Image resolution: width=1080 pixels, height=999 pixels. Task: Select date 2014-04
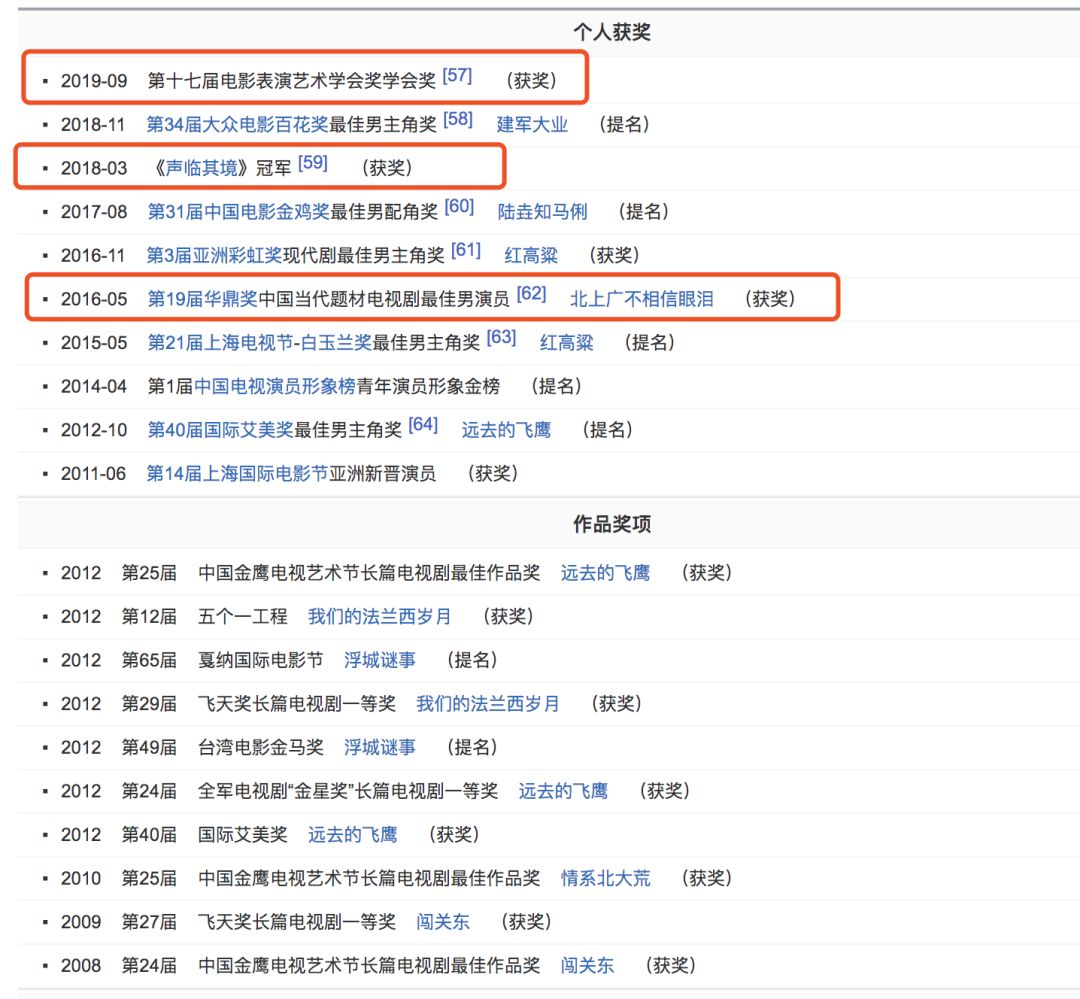[94, 387]
